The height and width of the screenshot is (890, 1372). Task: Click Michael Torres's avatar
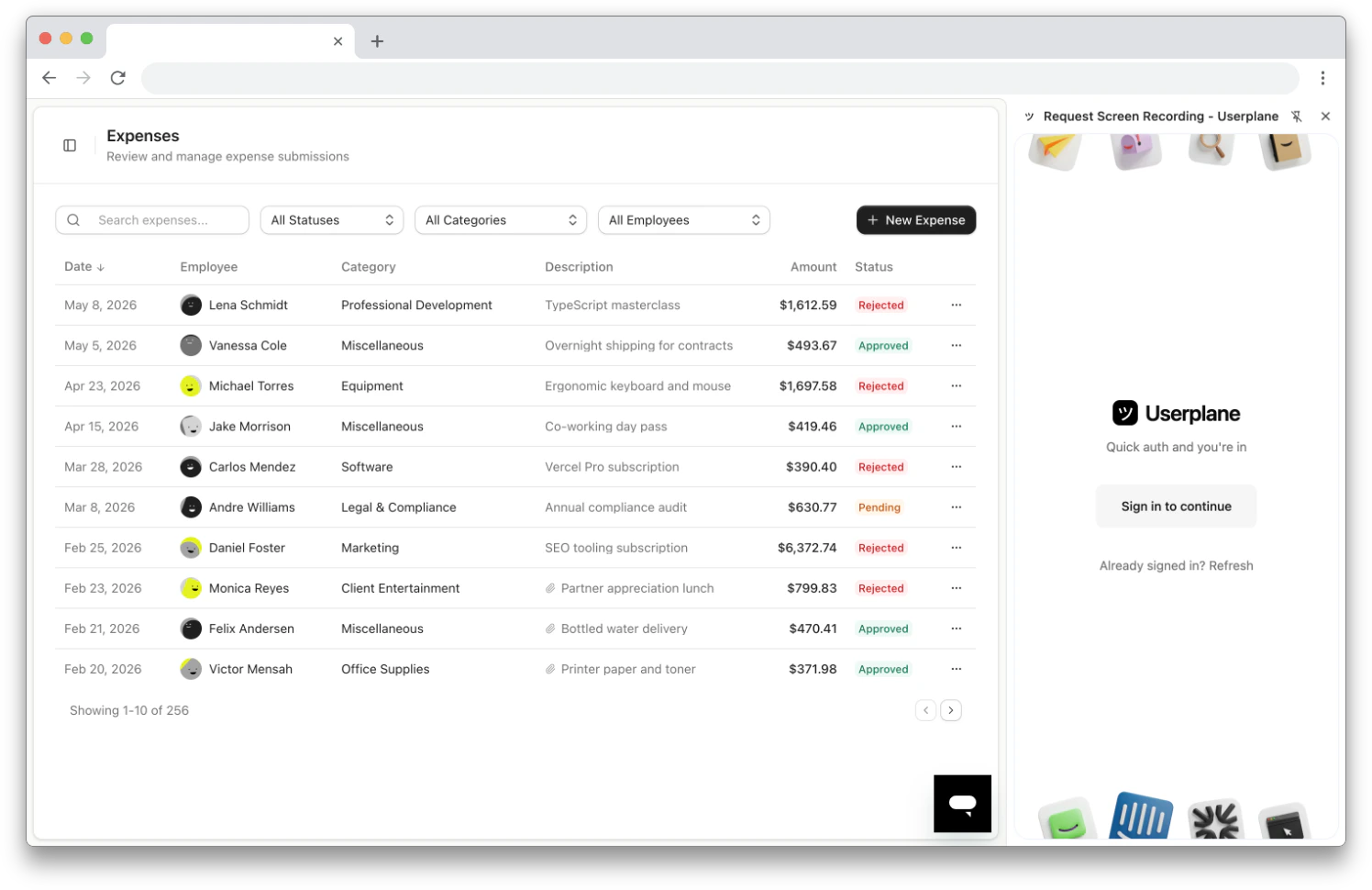[191, 385]
